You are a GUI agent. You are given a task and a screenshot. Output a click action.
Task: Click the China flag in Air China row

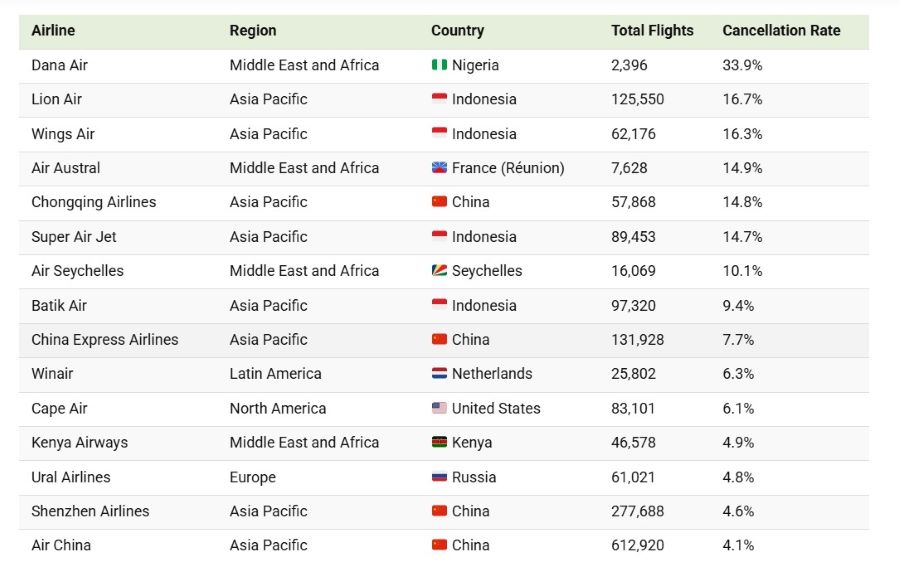[439, 545]
